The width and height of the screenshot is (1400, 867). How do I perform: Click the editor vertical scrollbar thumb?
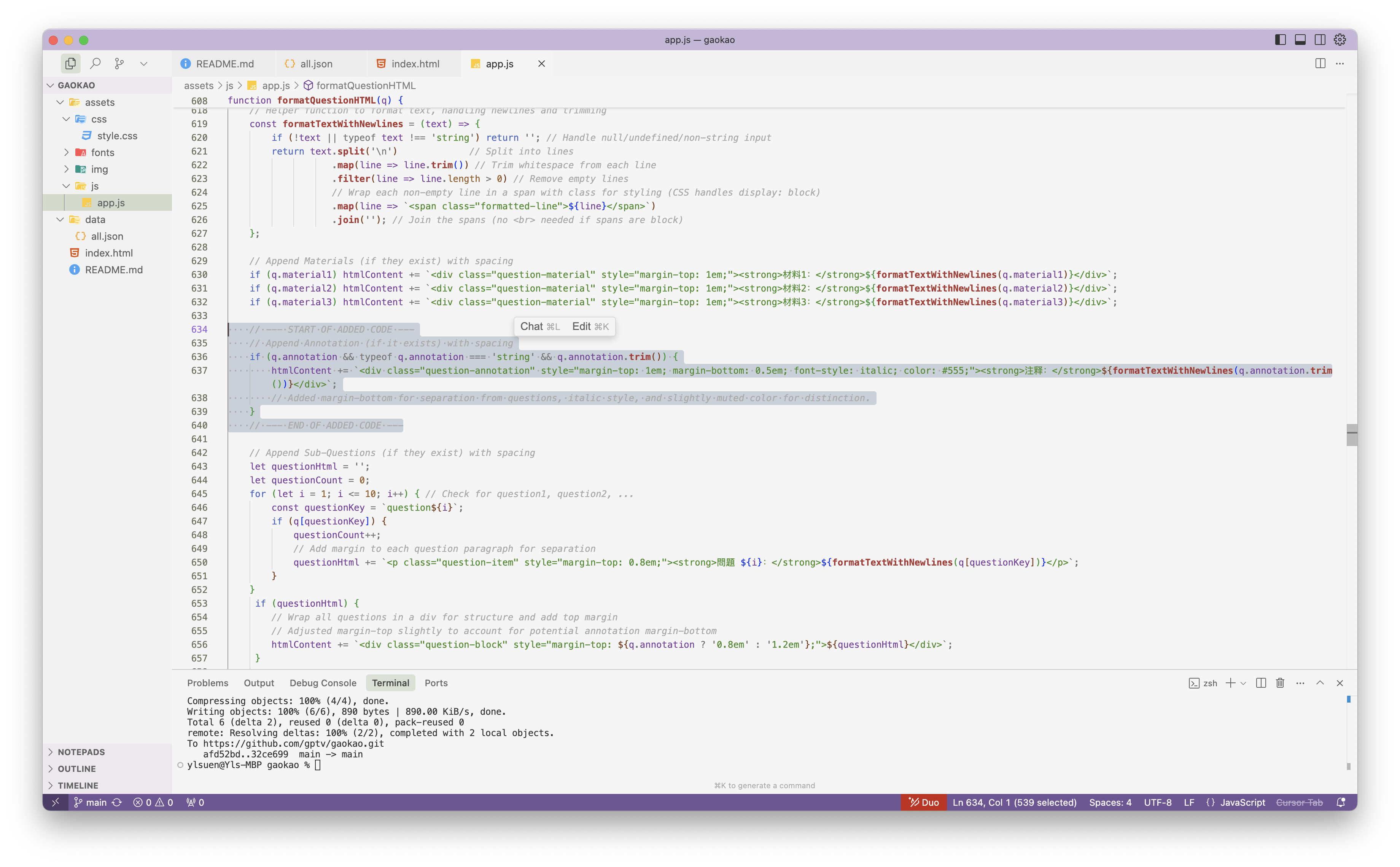1352,435
